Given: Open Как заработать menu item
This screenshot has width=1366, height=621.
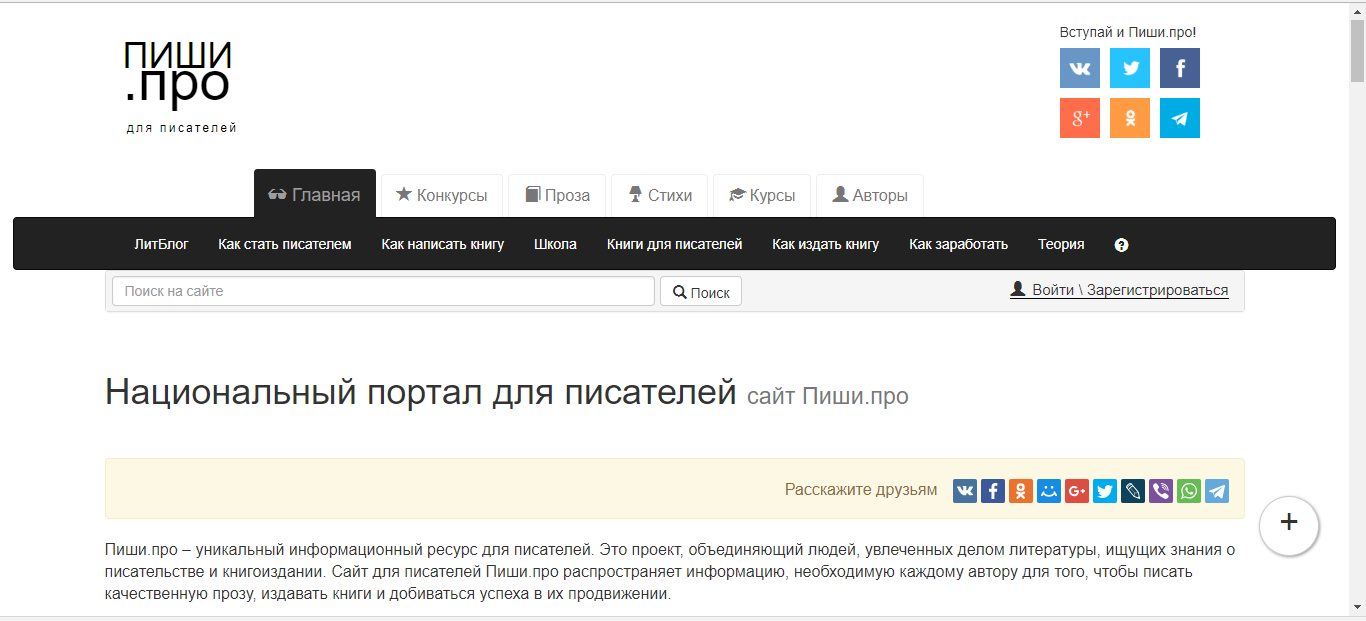Looking at the screenshot, I should [x=959, y=244].
